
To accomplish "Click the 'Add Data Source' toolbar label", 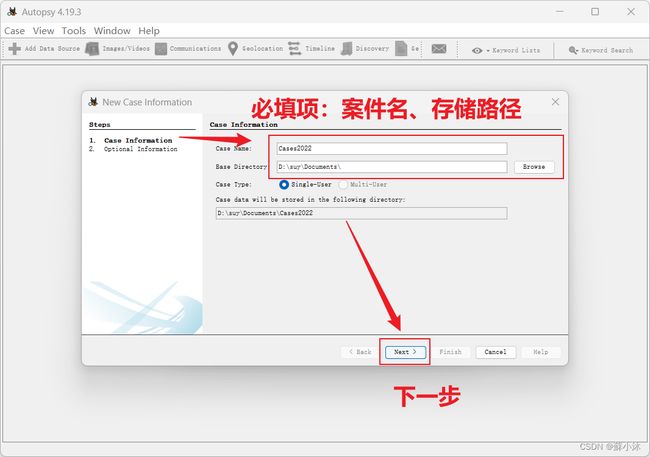I will pos(52,49).
